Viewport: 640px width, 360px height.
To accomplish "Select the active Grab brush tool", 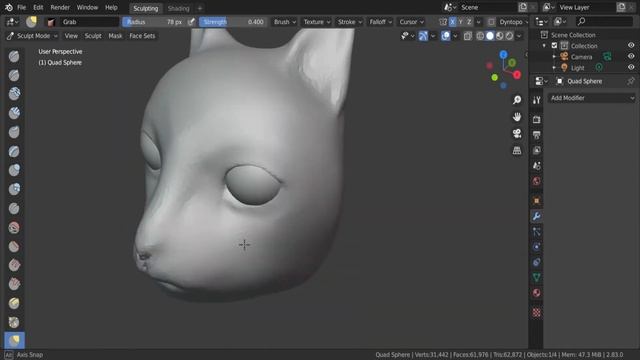I will [x=14, y=340].
